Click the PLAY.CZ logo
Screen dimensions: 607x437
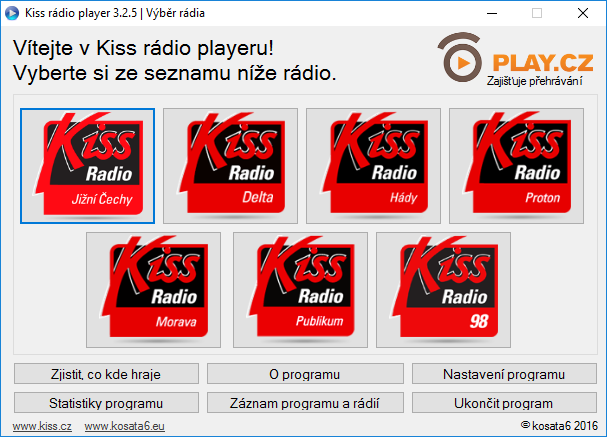point(515,59)
